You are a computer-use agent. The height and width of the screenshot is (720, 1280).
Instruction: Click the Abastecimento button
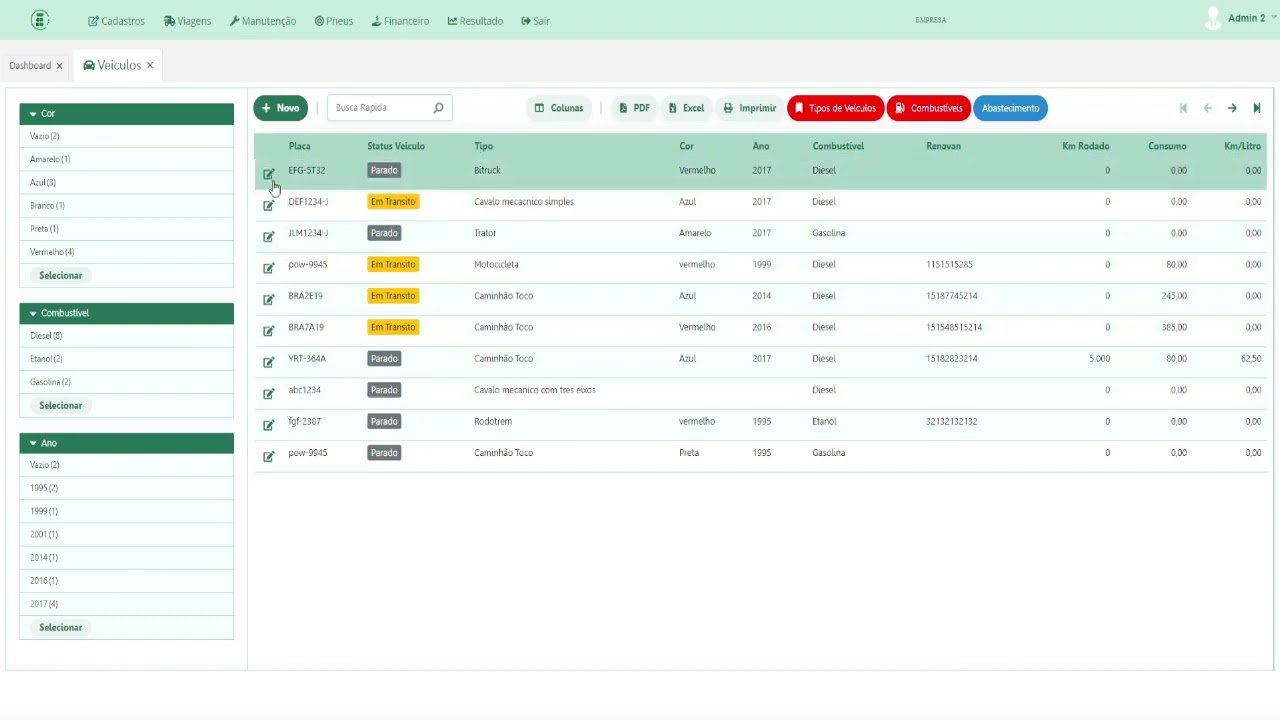point(1010,108)
